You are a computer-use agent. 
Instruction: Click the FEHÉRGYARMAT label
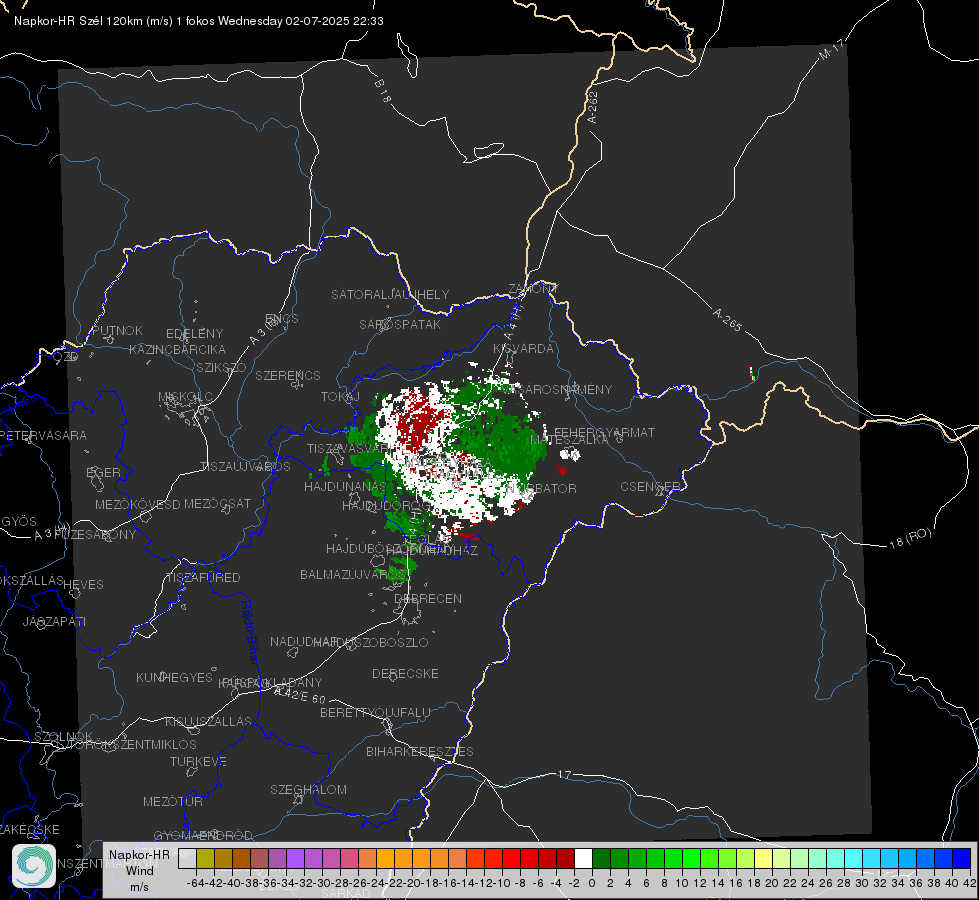pos(604,432)
